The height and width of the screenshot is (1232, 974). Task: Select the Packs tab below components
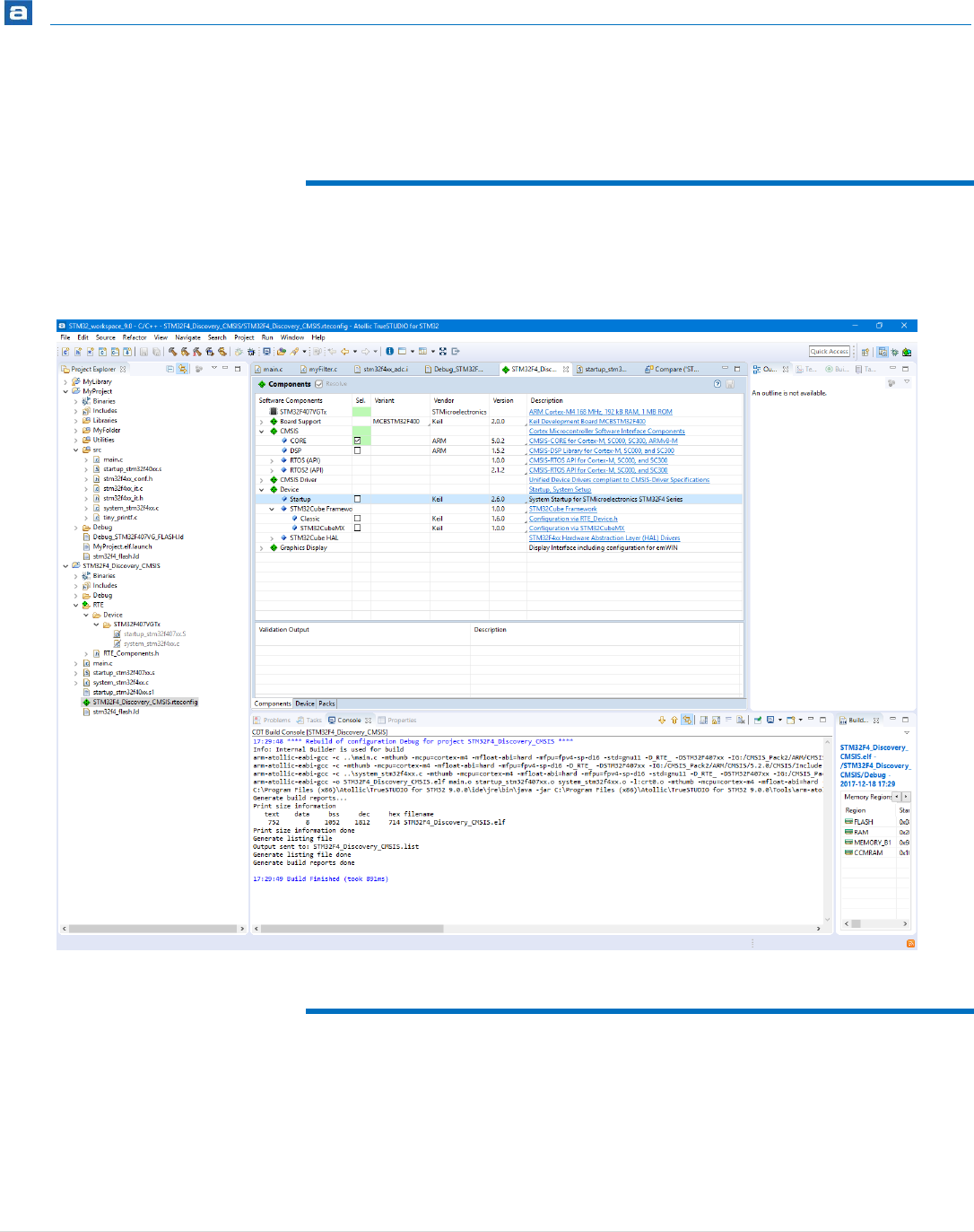327,703
